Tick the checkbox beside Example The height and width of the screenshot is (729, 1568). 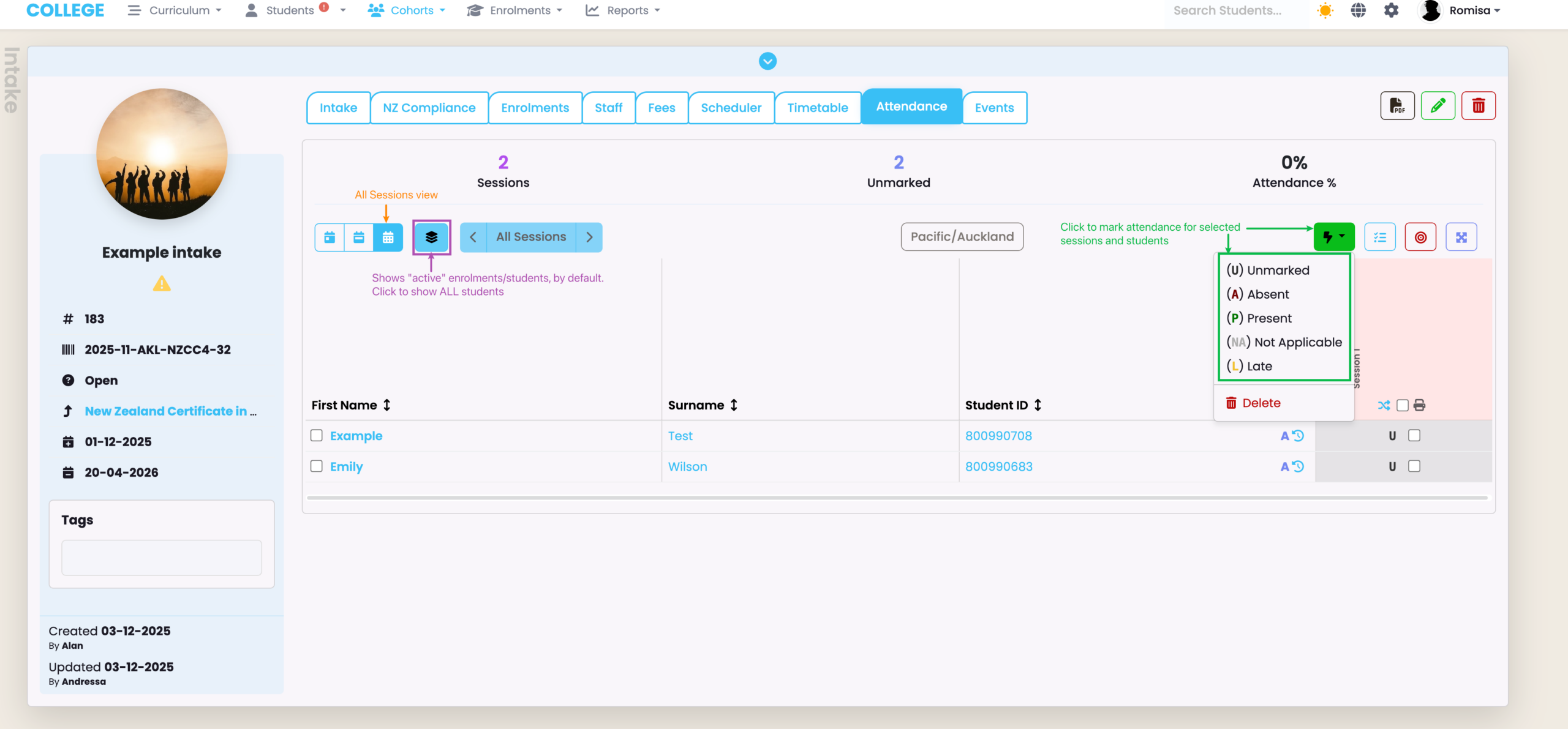(316, 435)
